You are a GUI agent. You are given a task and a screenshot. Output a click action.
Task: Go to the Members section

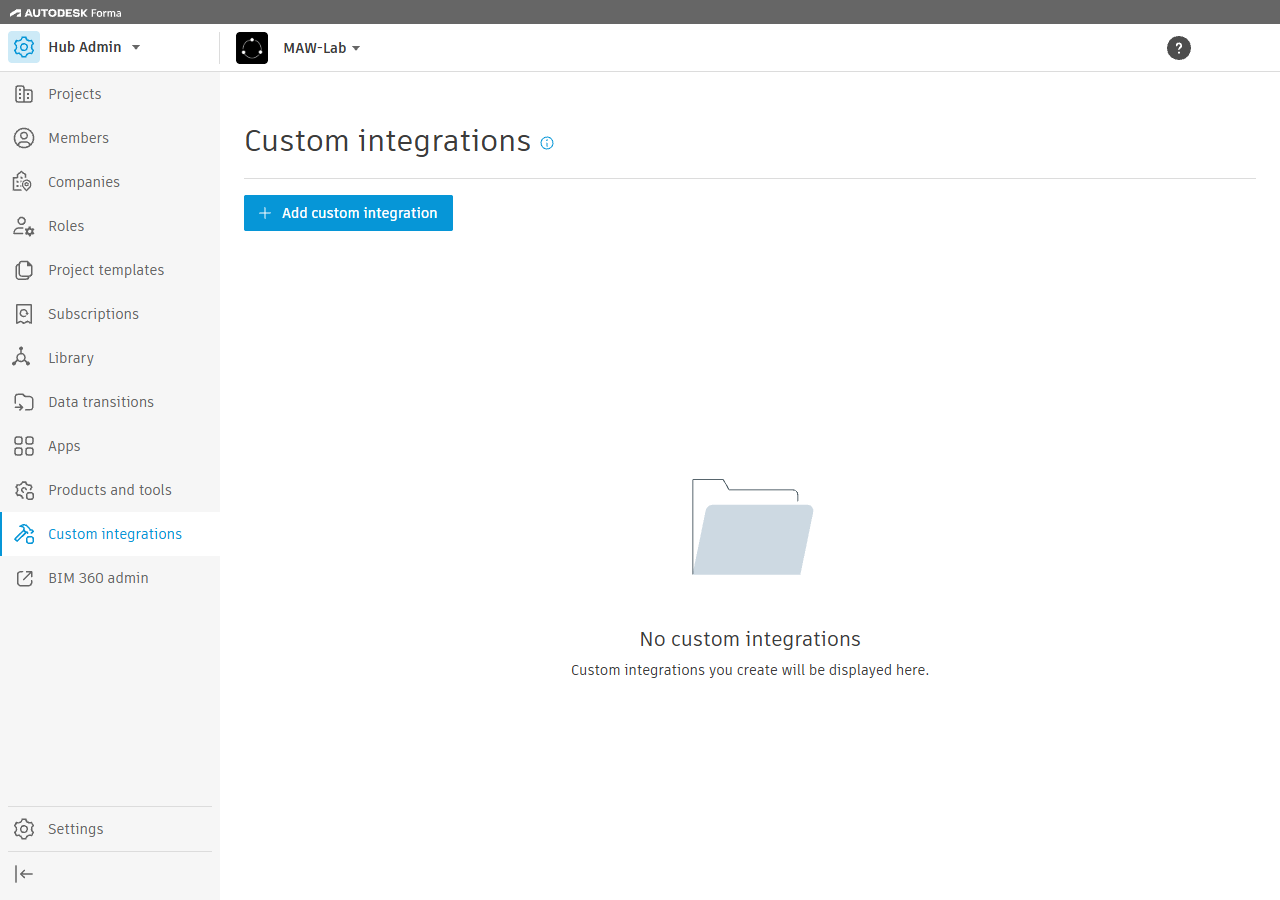click(x=78, y=138)
